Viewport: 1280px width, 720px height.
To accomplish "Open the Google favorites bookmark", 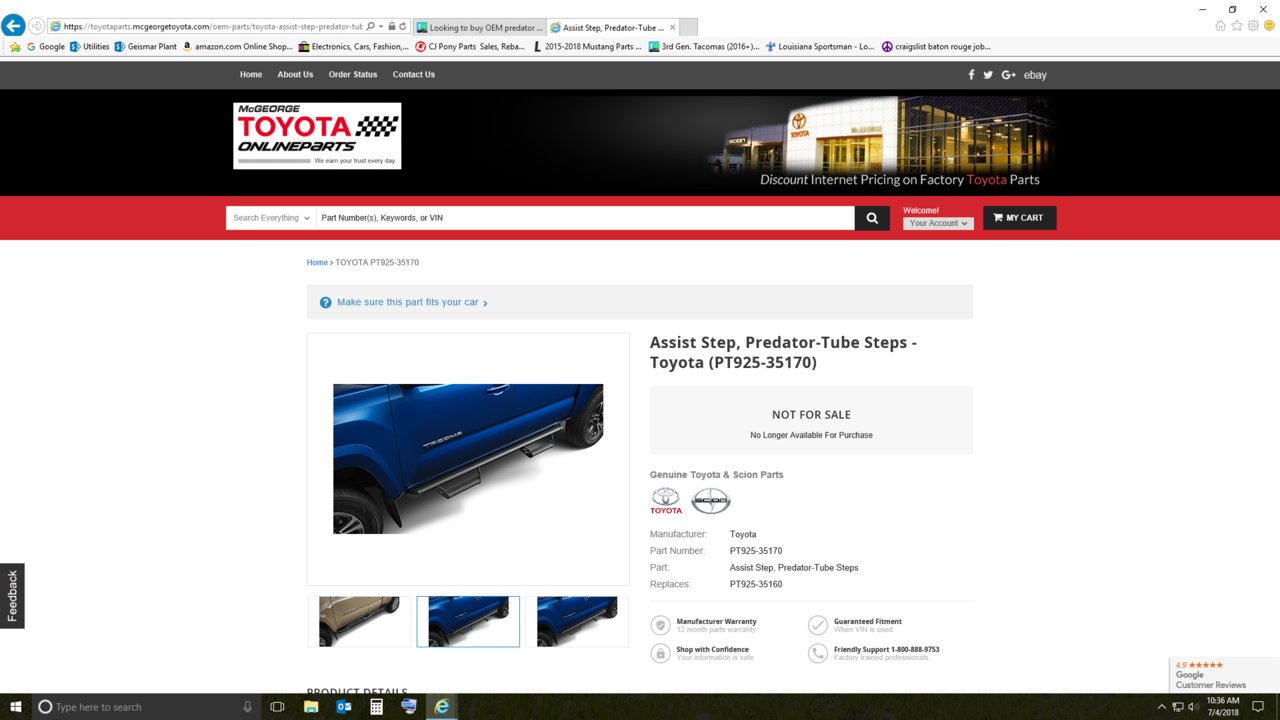I will point(46,47).
